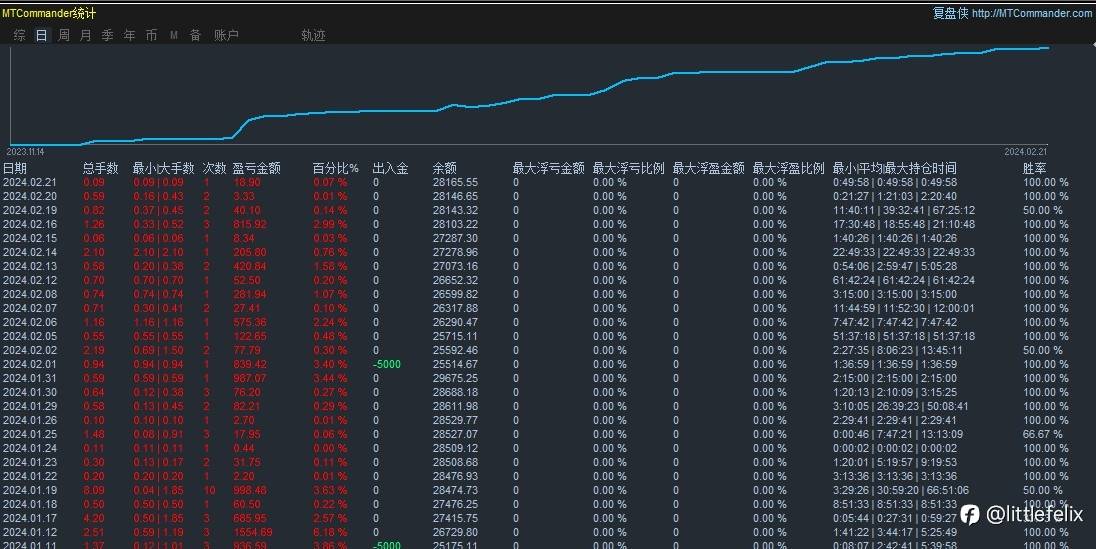Click the 50.00 % win rate on 2024.02.19
This screenshot has width=1096, height=549.
coord(1043,211)
